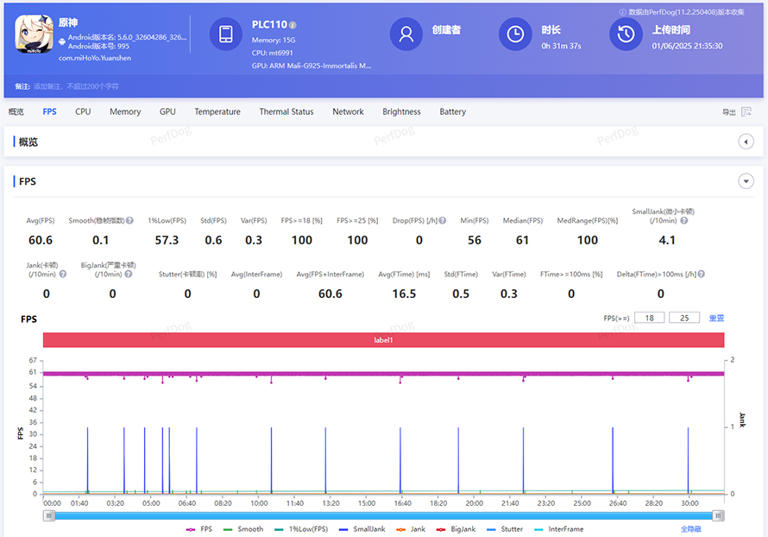This screenshot has width=768, height=537.
Task: Click the FPS threshold field showing 18
Action: click(x=649, y=318)
